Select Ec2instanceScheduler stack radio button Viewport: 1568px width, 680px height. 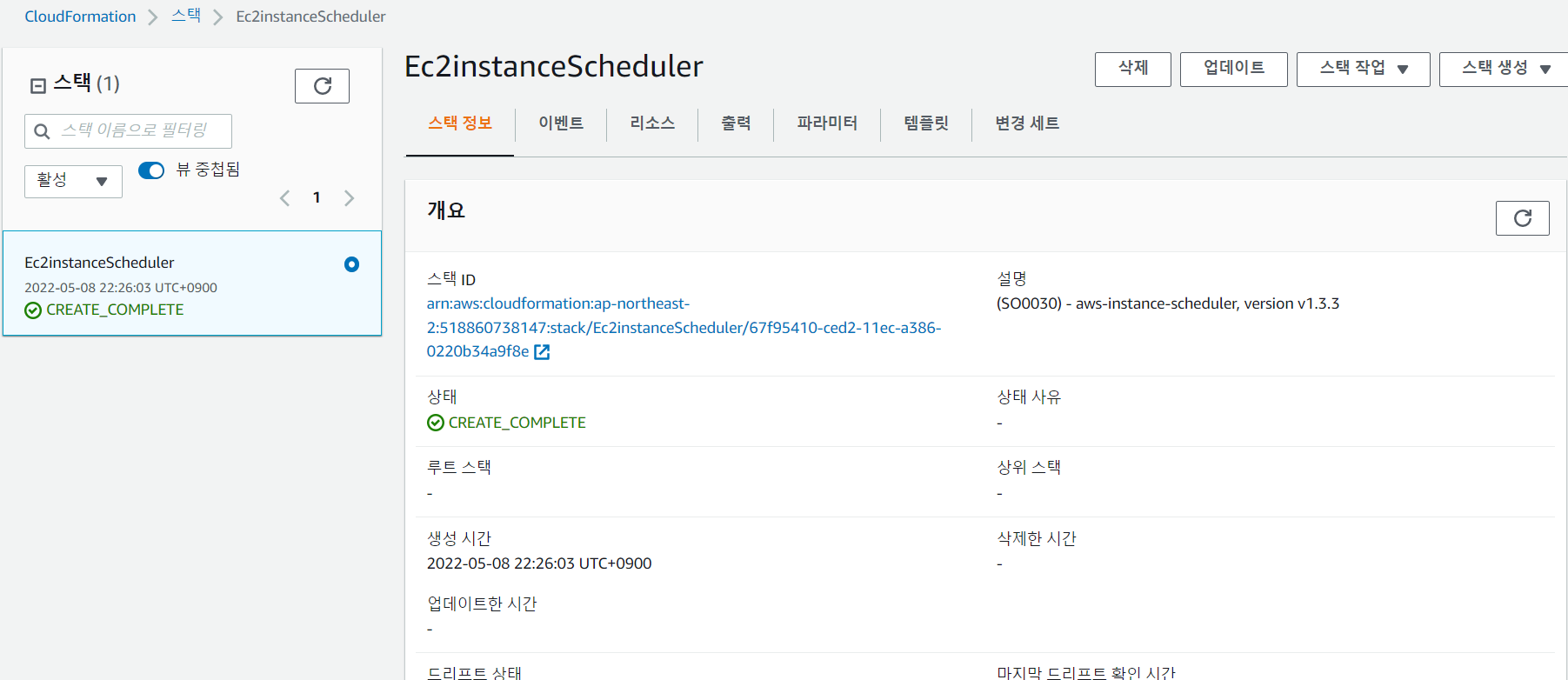point(351,264)
